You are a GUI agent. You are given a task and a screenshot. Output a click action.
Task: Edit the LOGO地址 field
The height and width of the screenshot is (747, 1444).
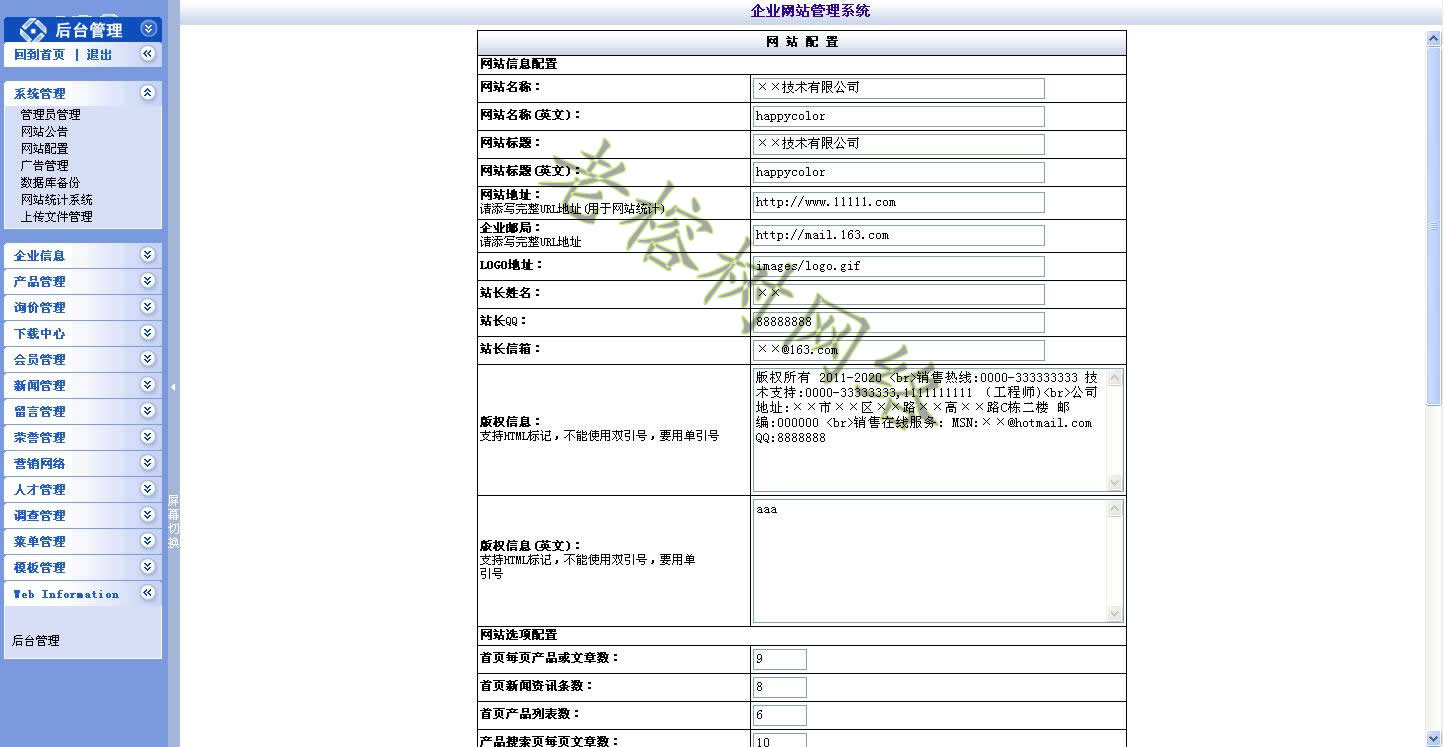(898, 266)
